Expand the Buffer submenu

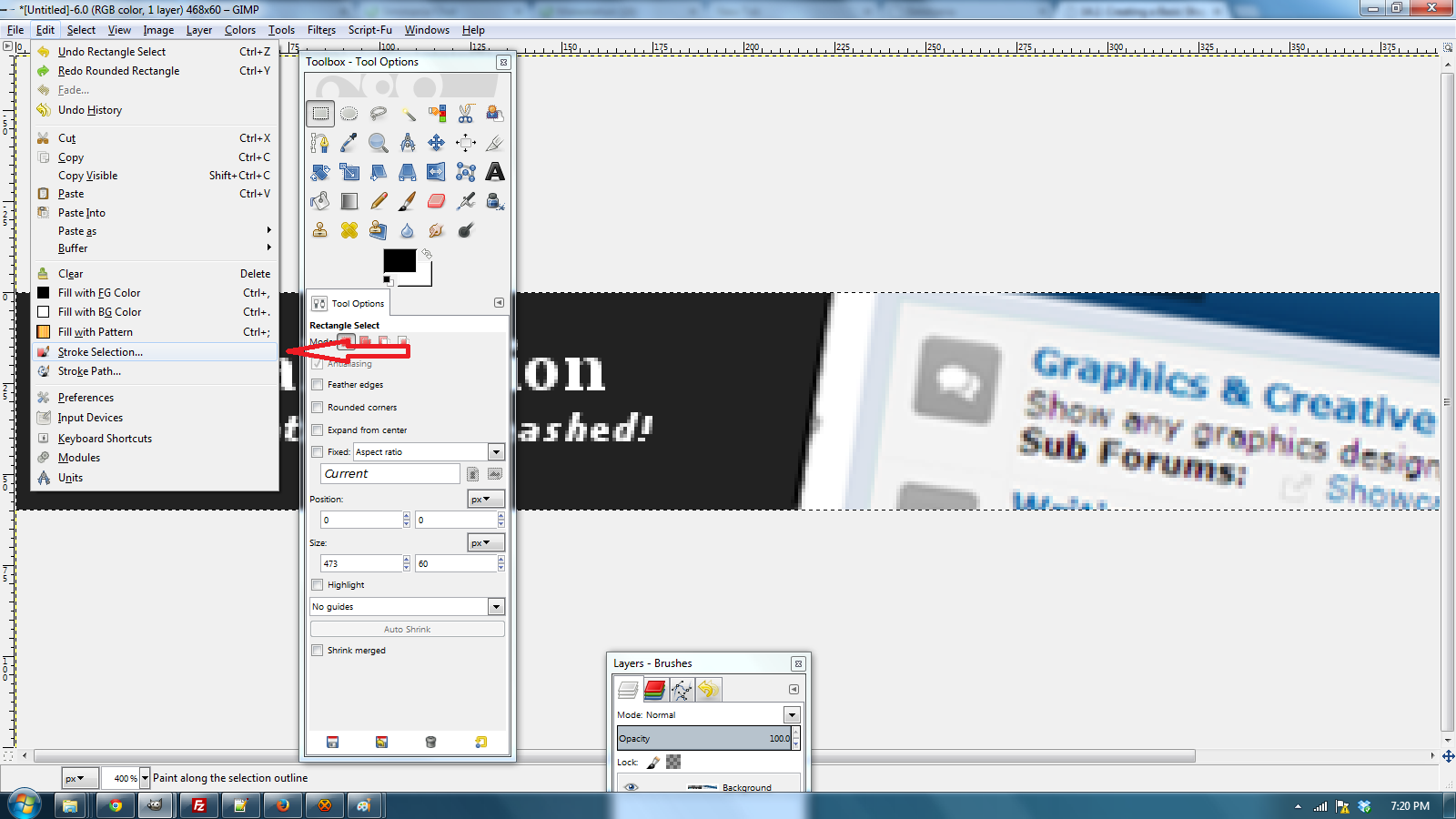(156, 248)
